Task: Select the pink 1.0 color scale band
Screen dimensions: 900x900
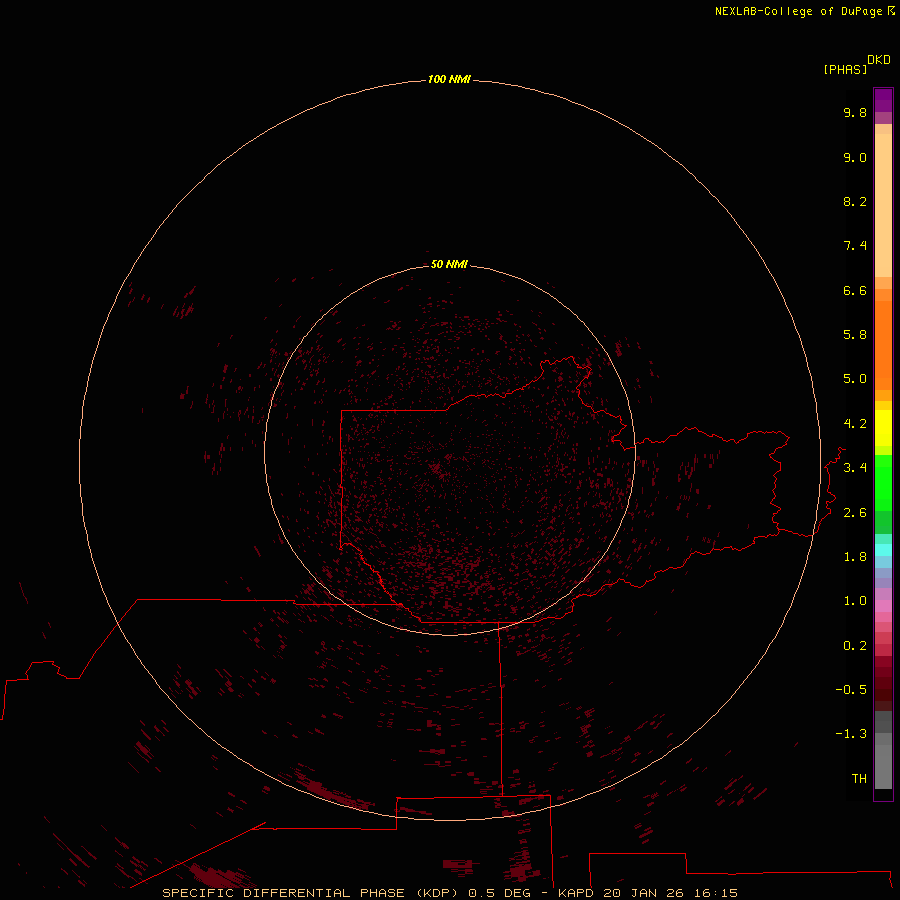Action: point(883,606)
